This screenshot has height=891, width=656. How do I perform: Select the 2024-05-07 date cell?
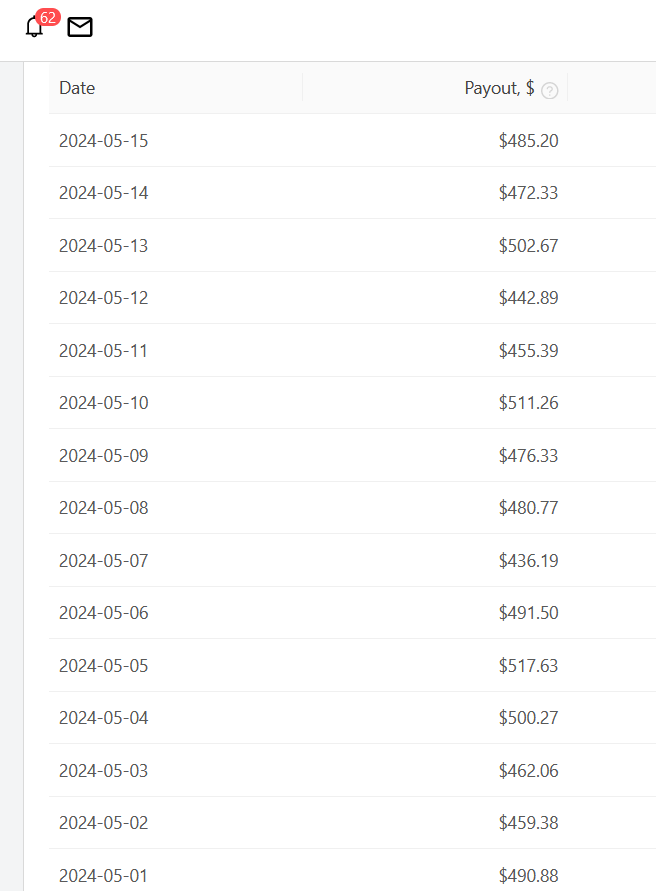103,561
